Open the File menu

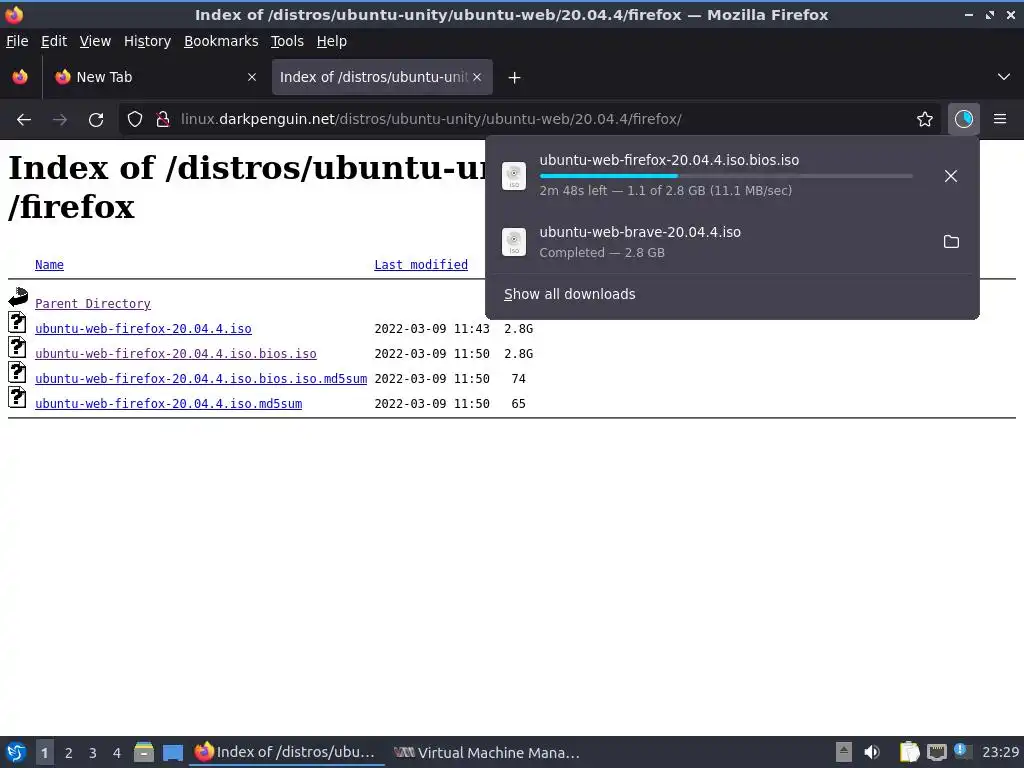coord(17,41)
